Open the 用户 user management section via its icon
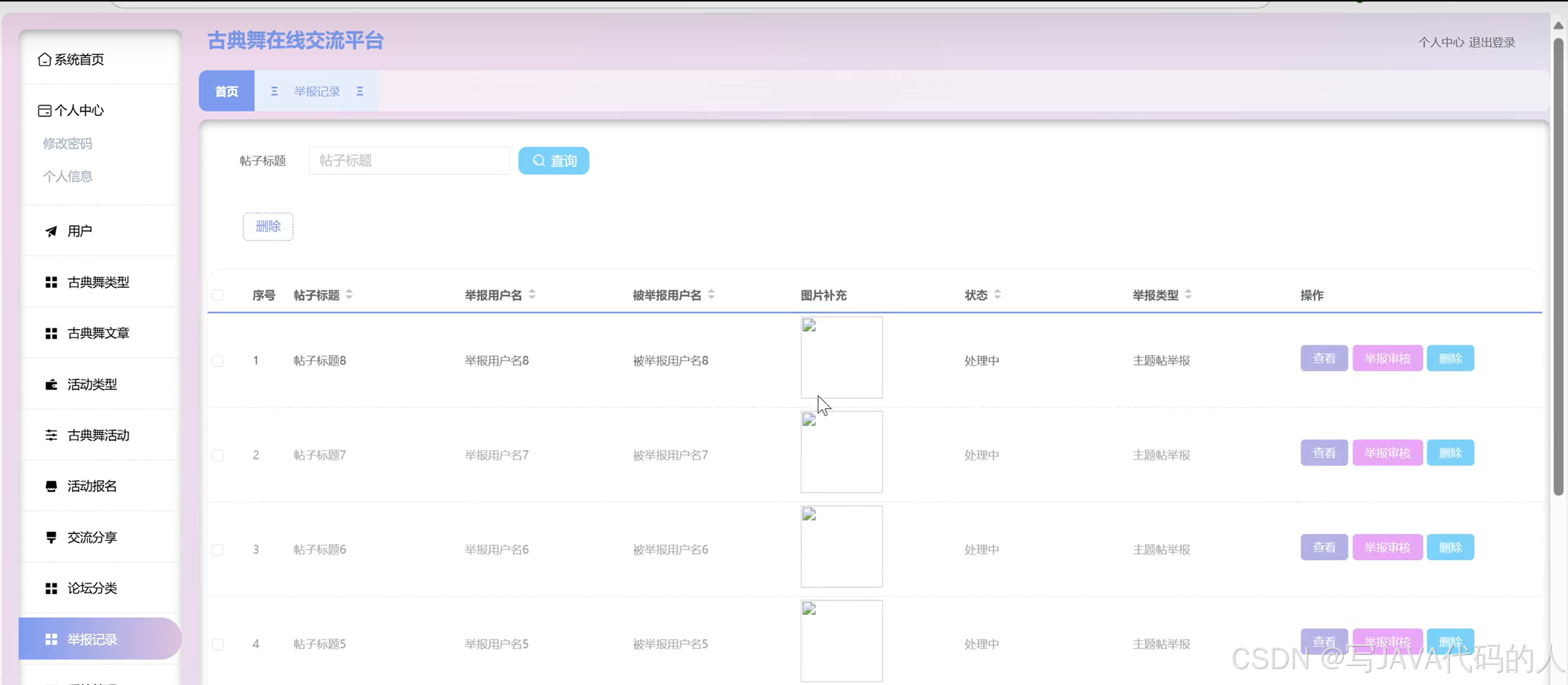The height and width of the screenshot is (685, 1568). 50,231
